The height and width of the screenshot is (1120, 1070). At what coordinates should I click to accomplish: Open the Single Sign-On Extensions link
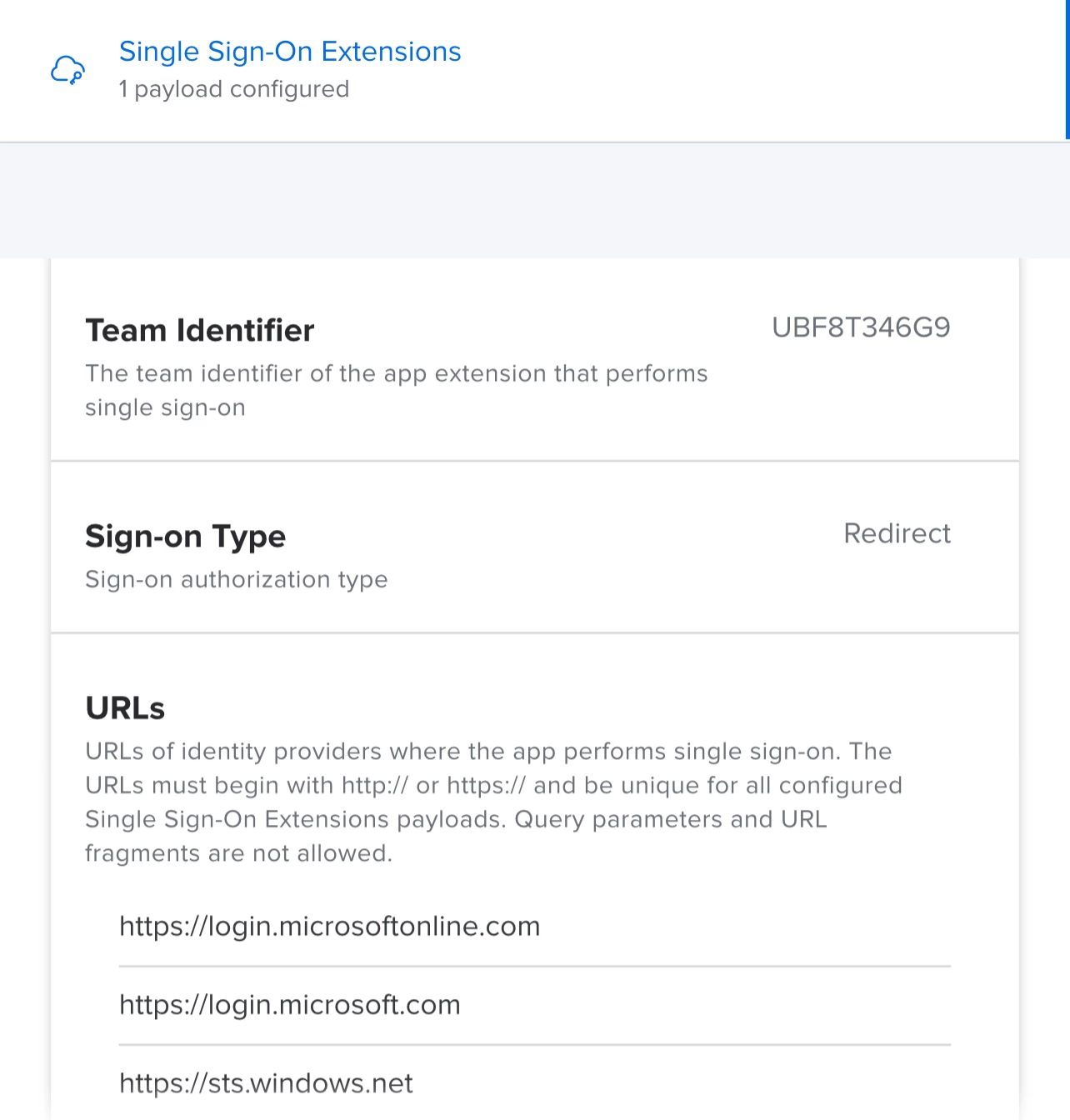290,52
